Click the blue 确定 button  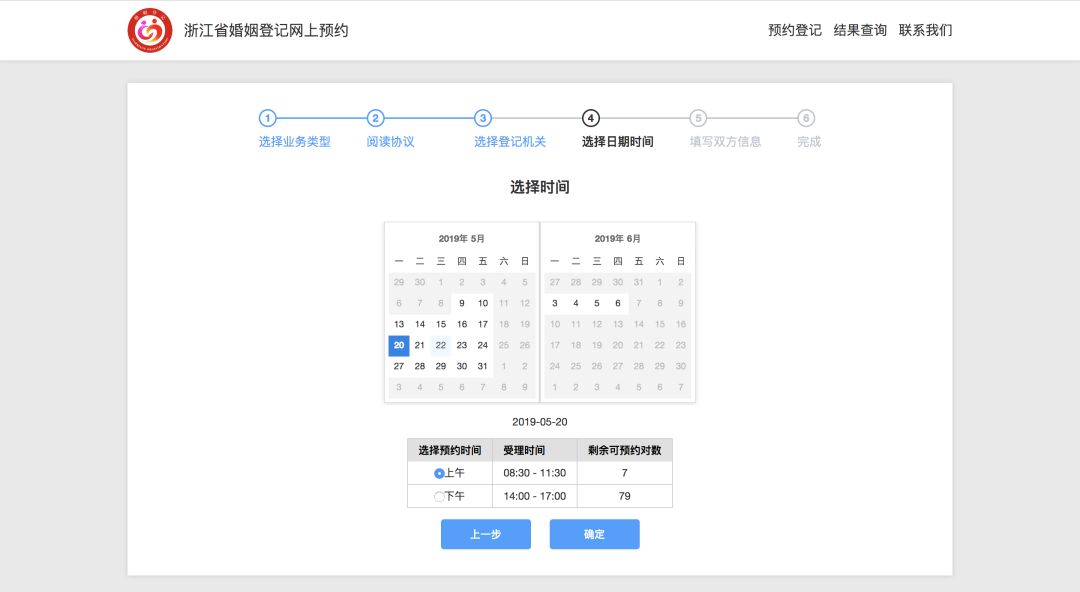pos(594,534)
